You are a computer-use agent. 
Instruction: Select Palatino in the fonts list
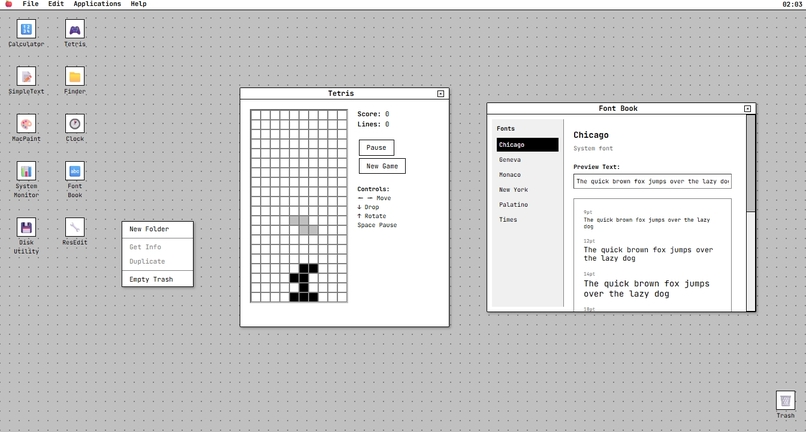(527, 205)
